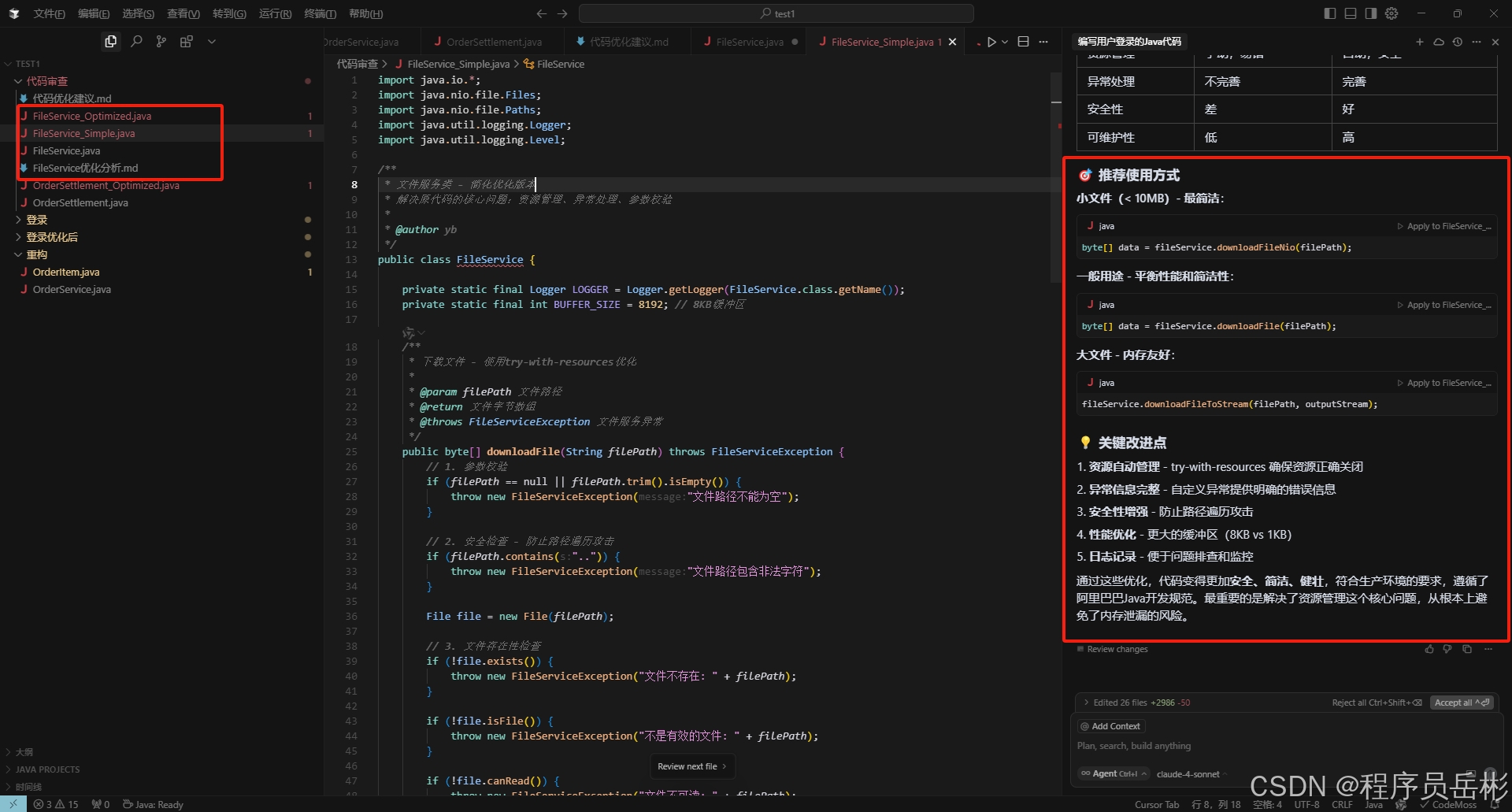Image resolution: width=1512 pixels, height=812 pixels.
Task: Go forward with the navigation arrow
Action: [562, 13]
